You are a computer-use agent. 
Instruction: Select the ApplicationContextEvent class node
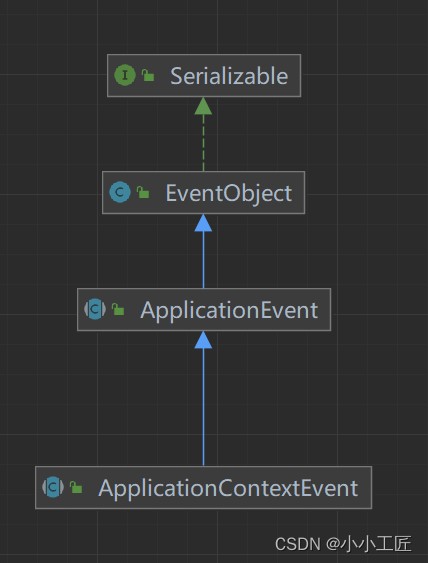tap(204, 487)
